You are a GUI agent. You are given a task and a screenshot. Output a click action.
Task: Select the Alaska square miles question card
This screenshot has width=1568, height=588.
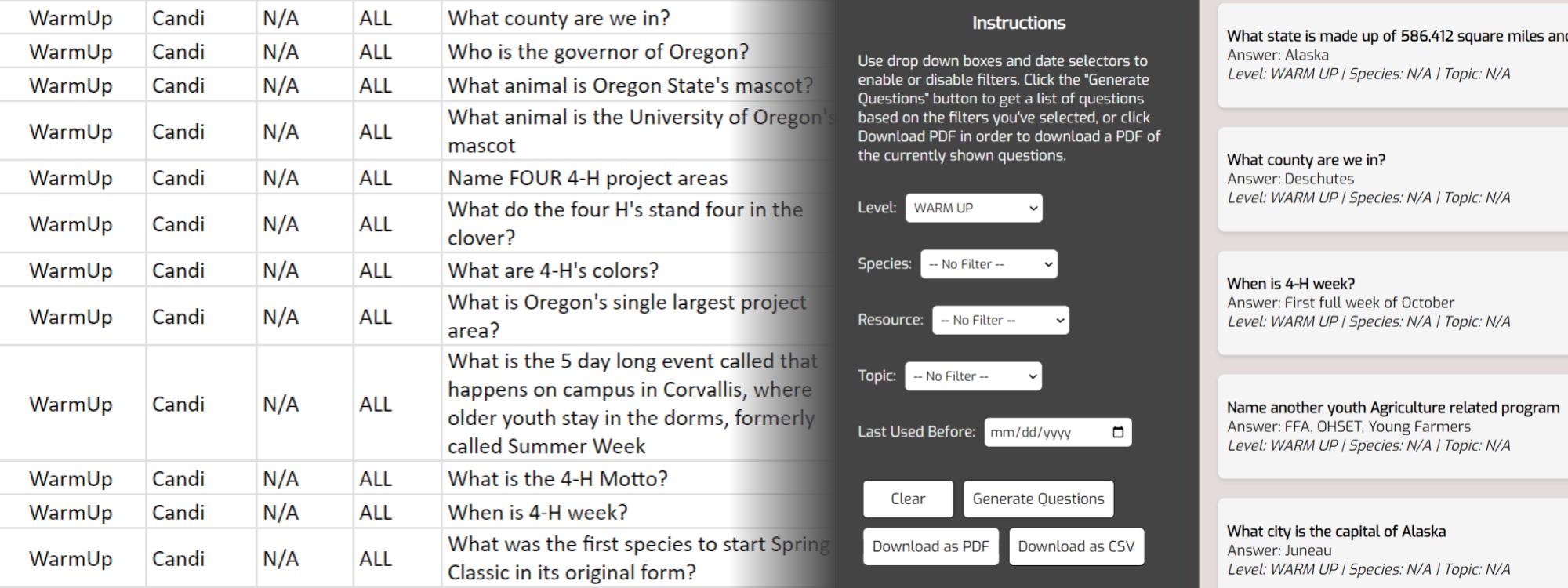pos(1392,55)
